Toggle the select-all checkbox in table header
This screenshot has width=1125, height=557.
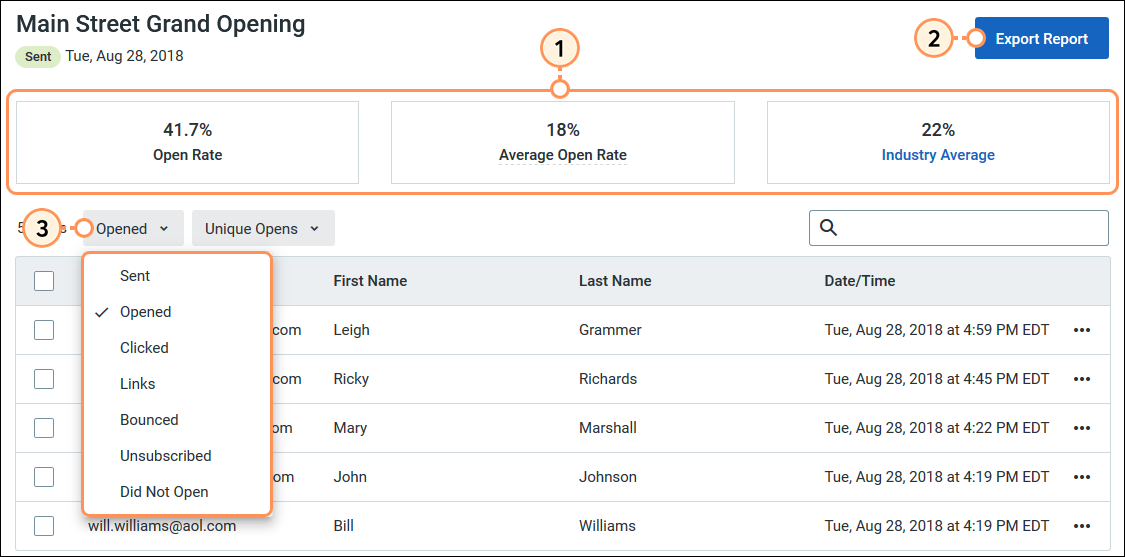[44, 281]
